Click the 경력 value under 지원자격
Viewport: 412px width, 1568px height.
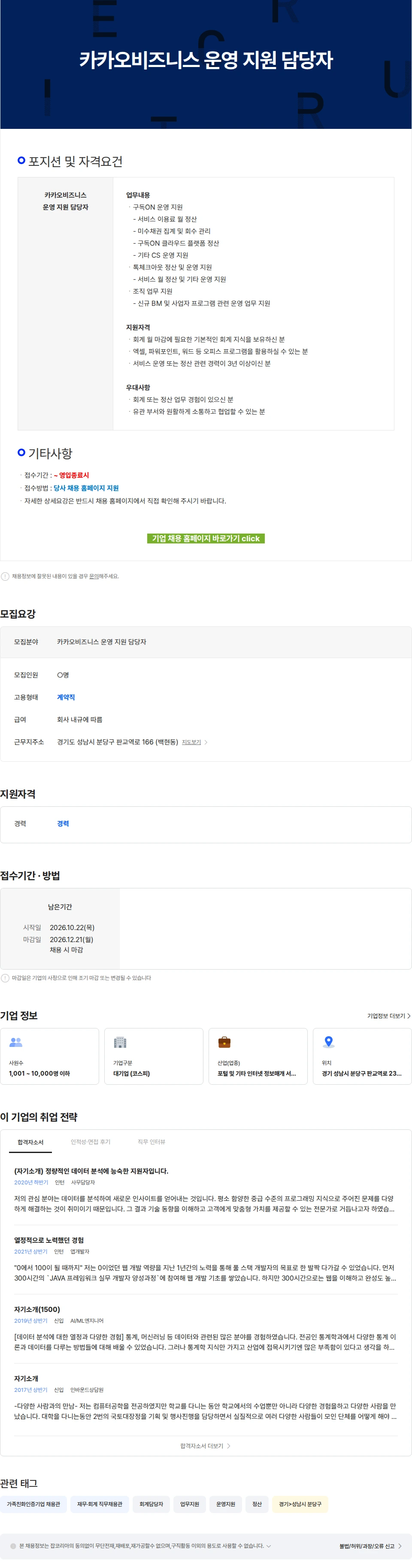(x=63, y=824)
